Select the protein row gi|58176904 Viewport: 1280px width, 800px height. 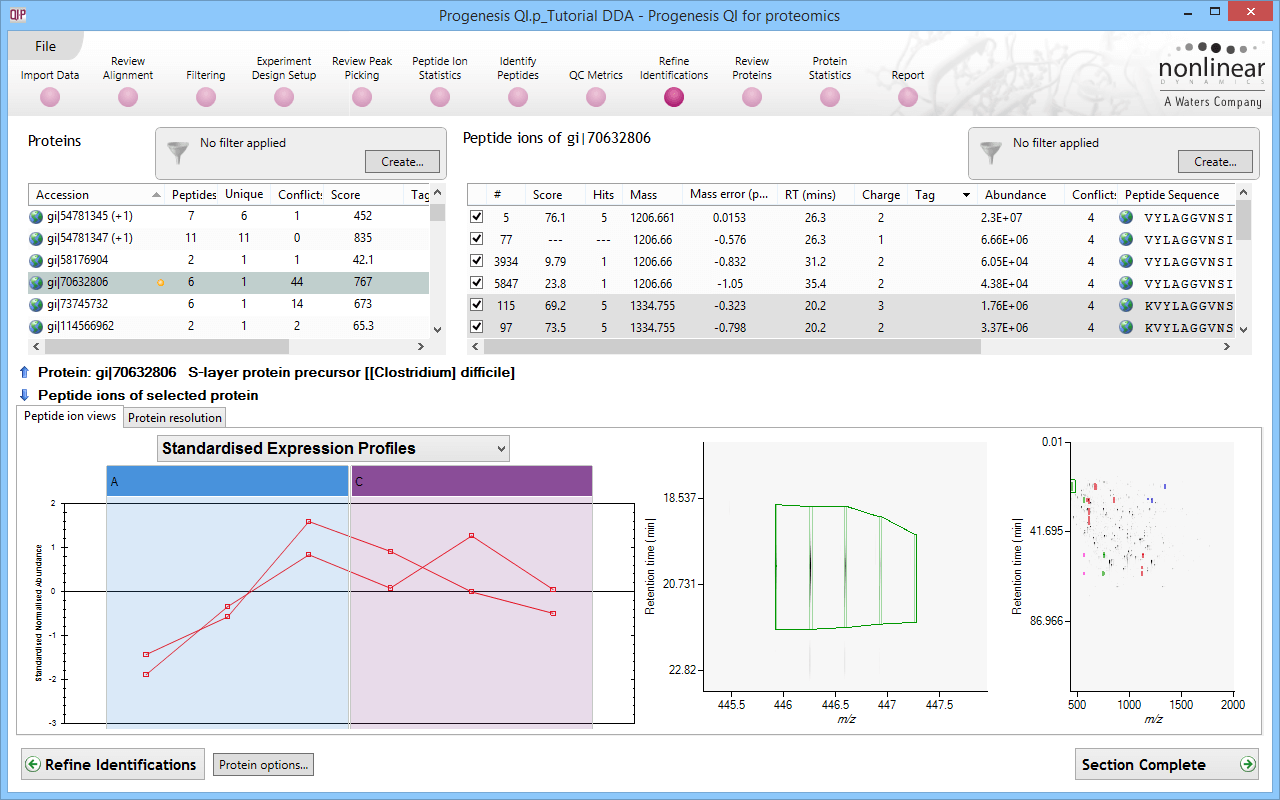[229, 260]
